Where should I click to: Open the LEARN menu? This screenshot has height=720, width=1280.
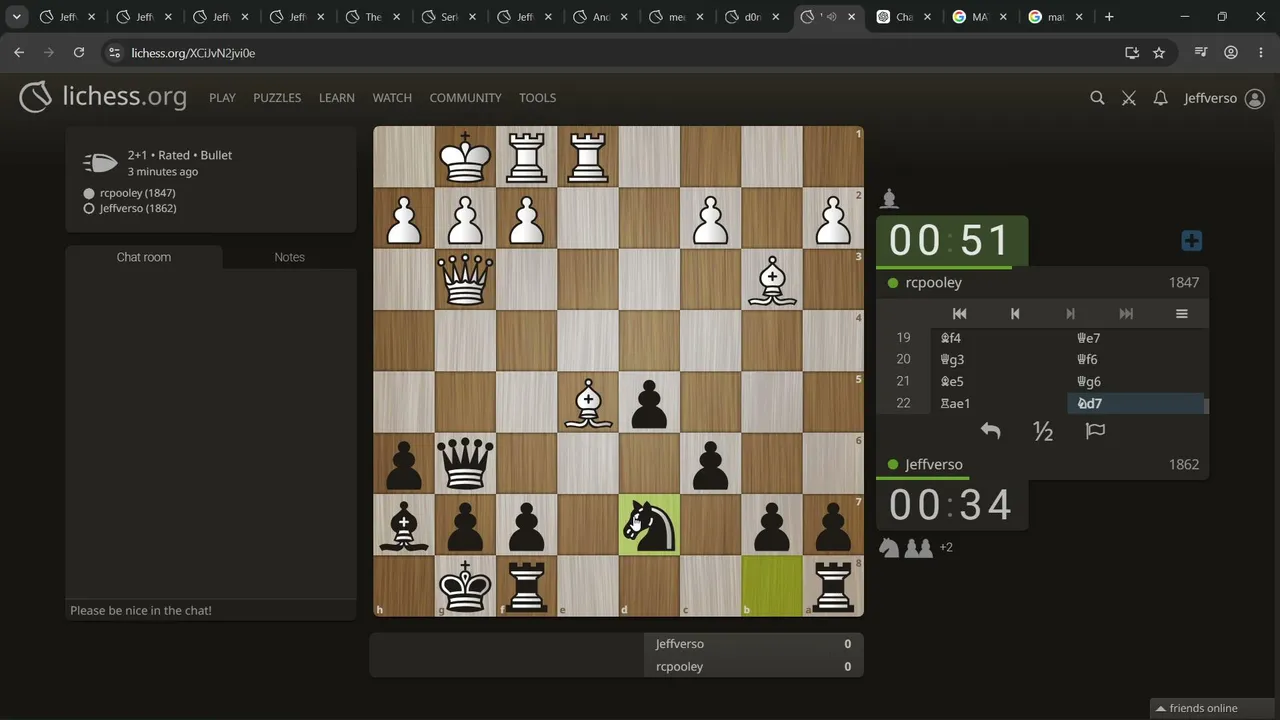337,98
